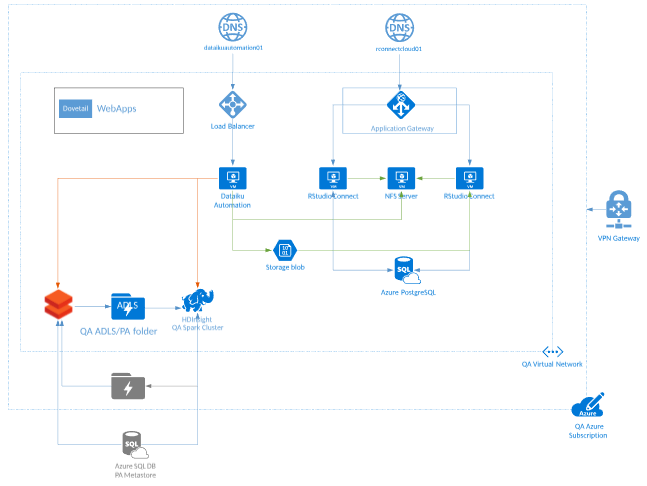Click the blue Dovetail box
This screenshot has width=647, height=486.
[75, 108]
